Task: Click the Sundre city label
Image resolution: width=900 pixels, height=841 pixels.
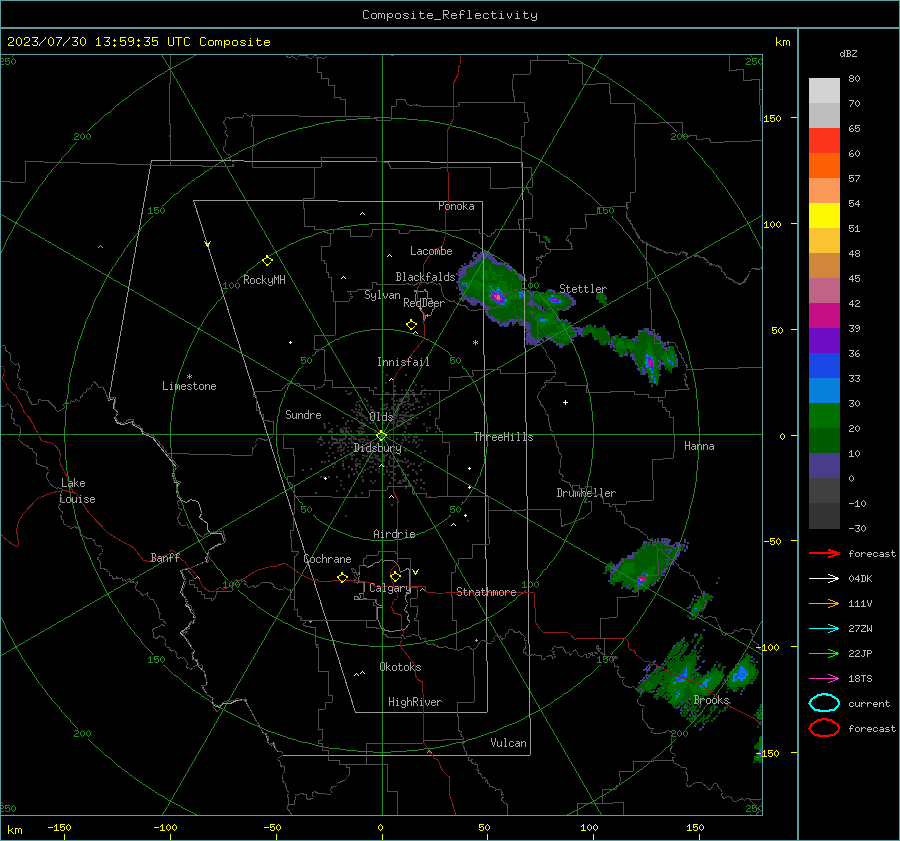Action: click(x=303, y=414)
